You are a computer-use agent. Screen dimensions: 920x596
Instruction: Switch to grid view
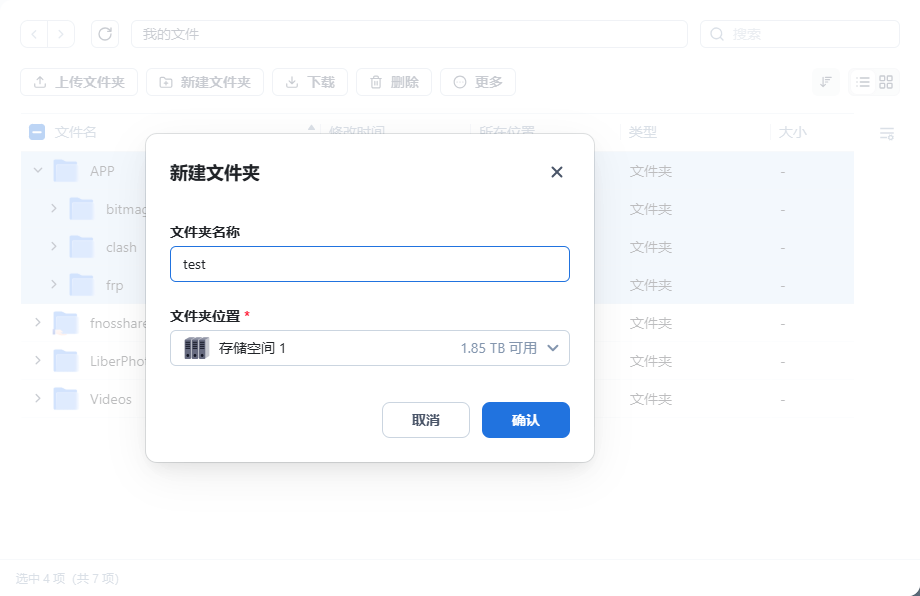pos(886,82)
